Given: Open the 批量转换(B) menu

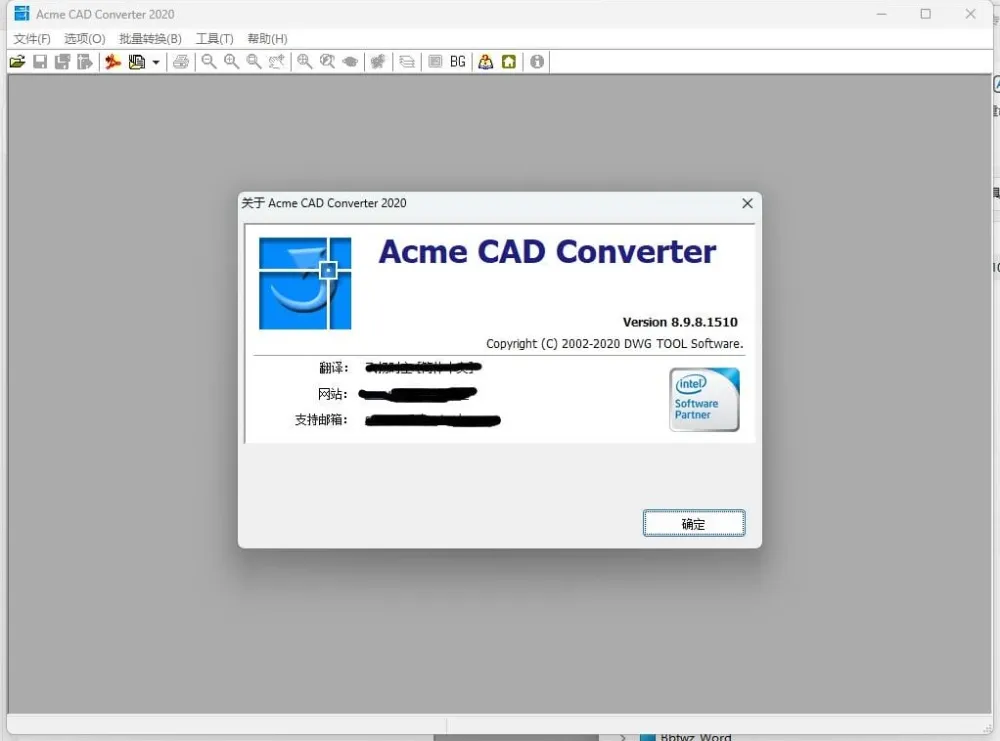Looking at the screenshot, I should point(148,38).
